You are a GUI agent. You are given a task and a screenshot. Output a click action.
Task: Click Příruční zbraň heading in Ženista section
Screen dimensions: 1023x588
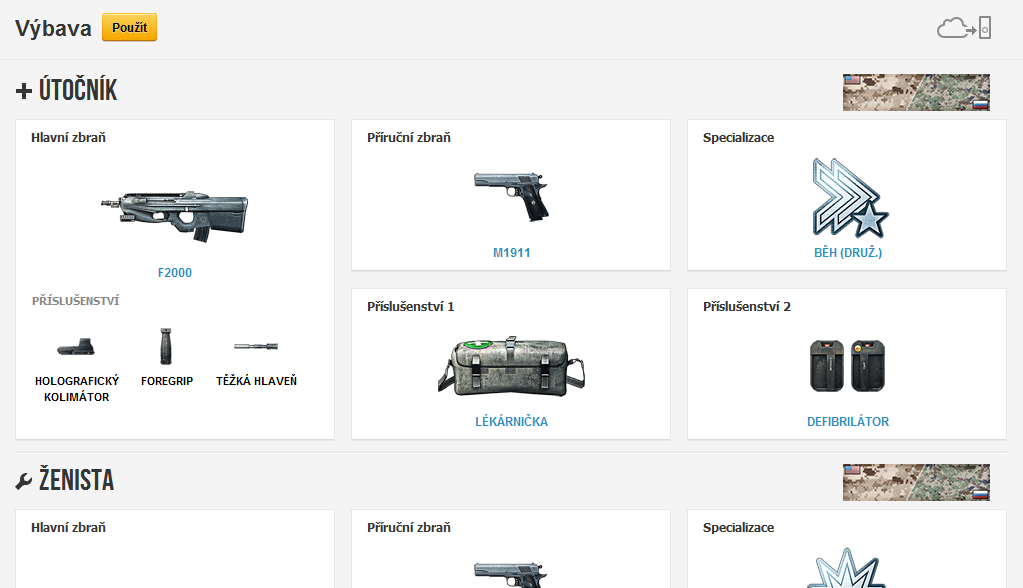pos(409,528)
